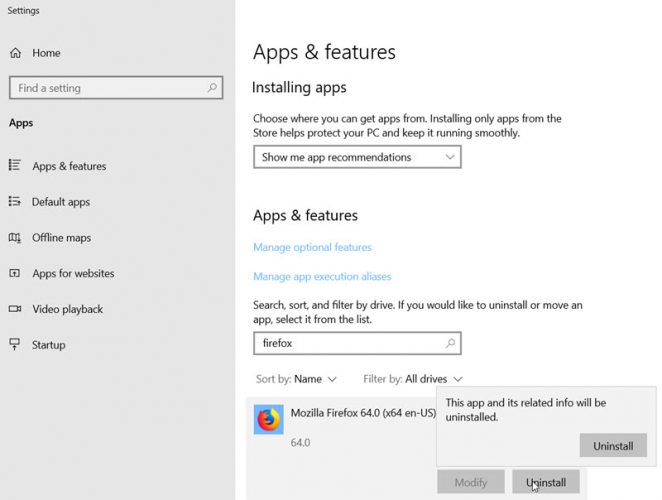Viewport: 662px width, 500px height.
Task: Click the Home house icon
Action: pos(15,53)
